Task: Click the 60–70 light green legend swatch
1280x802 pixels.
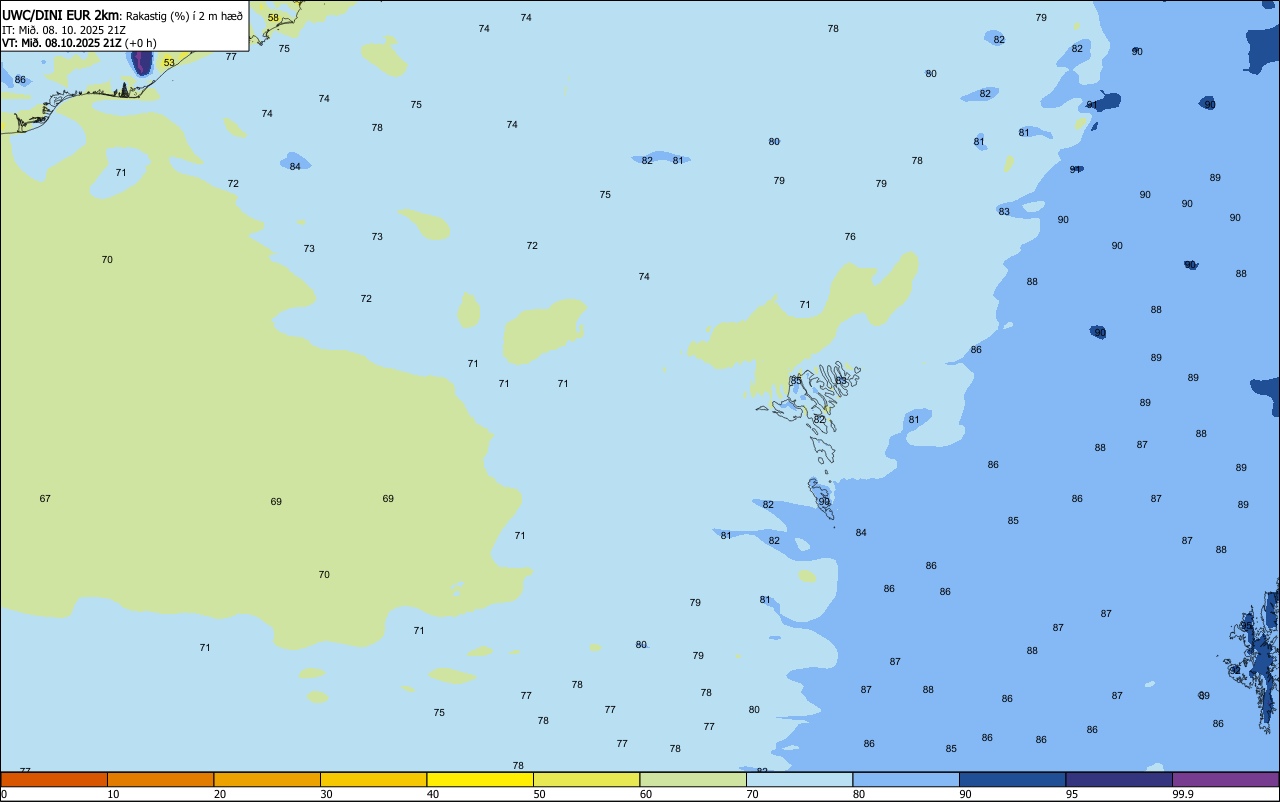Action: (x=693, y=779)
